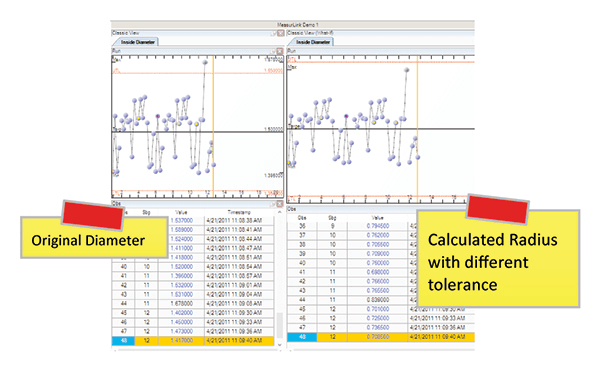Select value 1.632000 in left Obs table

pos(182,285)
